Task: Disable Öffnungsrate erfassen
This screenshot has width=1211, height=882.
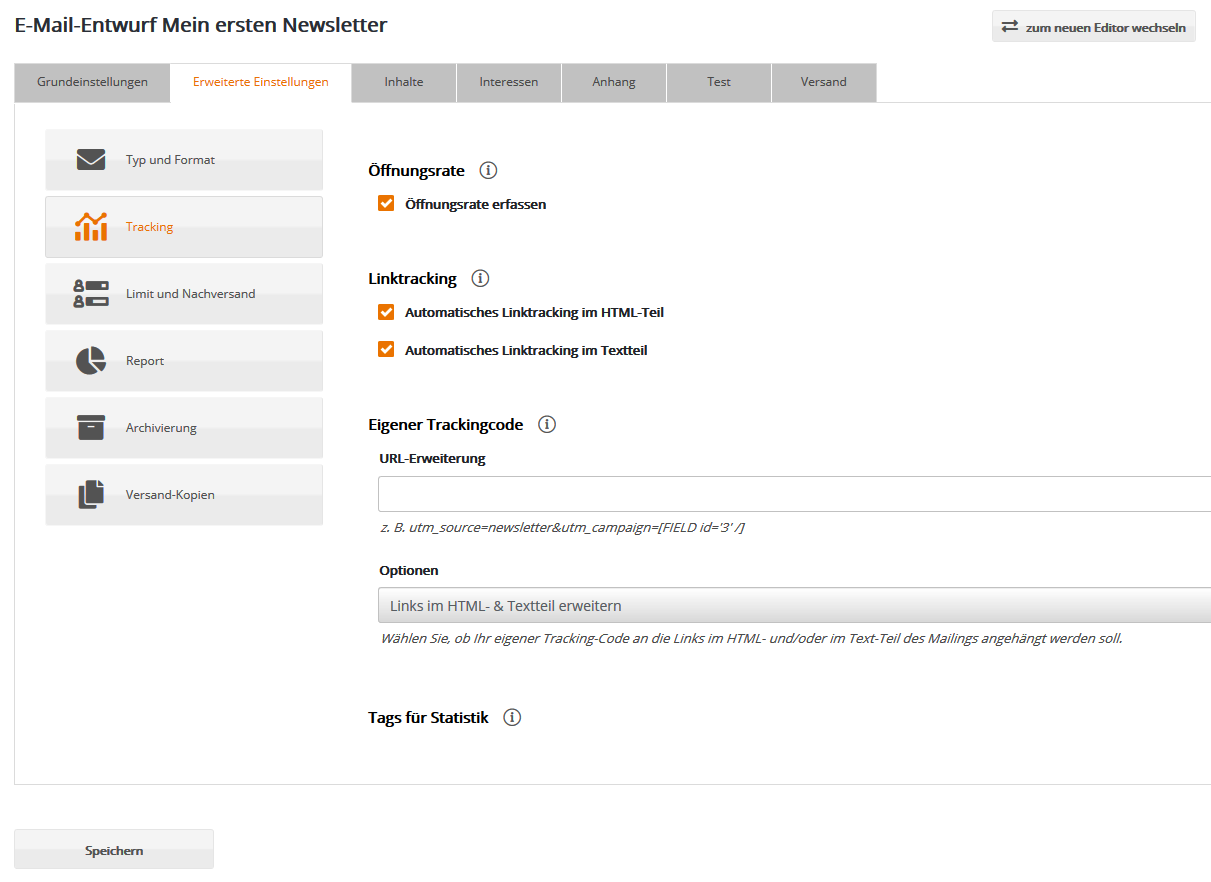Action: 386,203
